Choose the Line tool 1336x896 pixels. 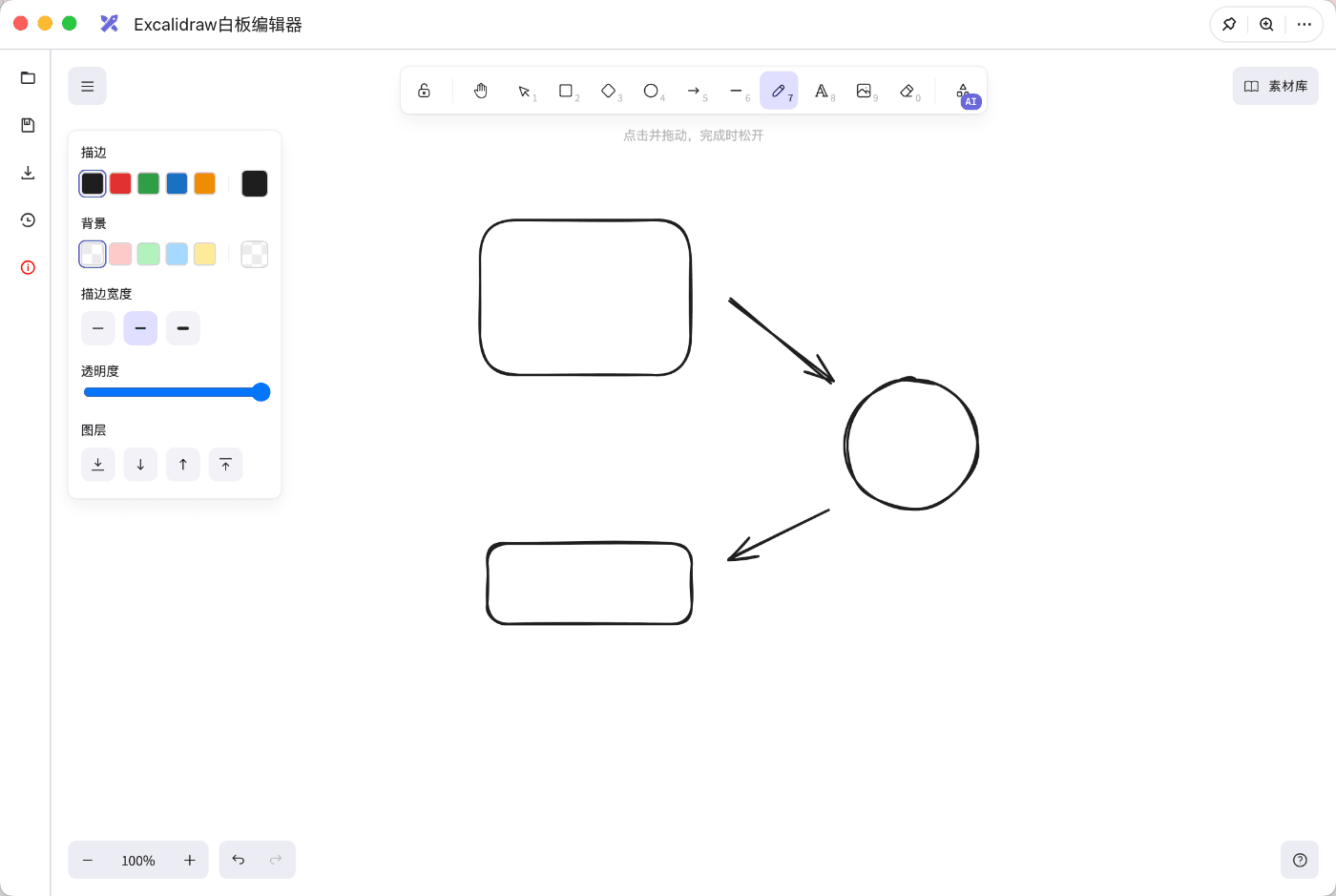point(736,91)
